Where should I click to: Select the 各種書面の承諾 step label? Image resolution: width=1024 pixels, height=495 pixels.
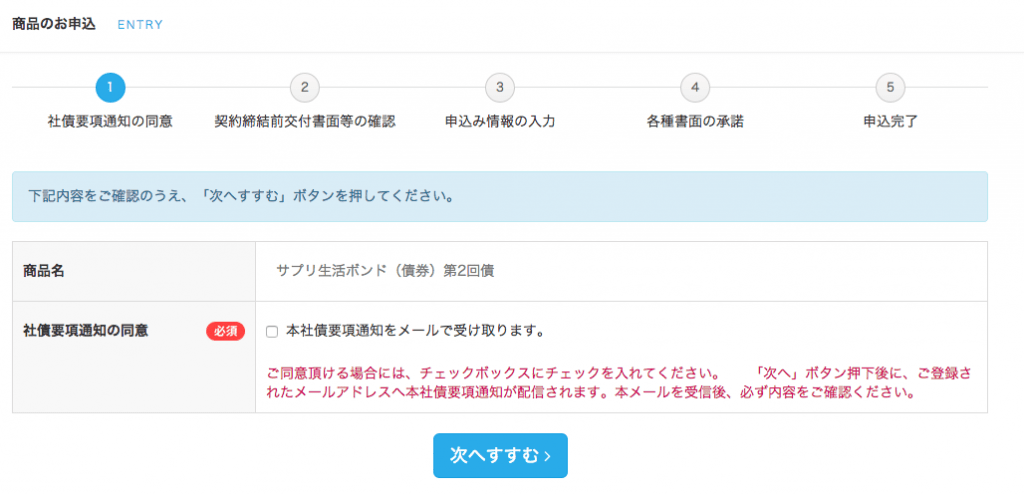pyautogui.click(x=695, y=121)
